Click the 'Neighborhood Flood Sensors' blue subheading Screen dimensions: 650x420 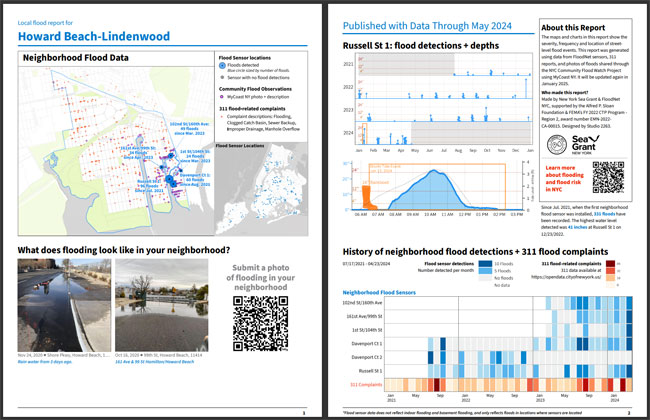coord(379,292)
